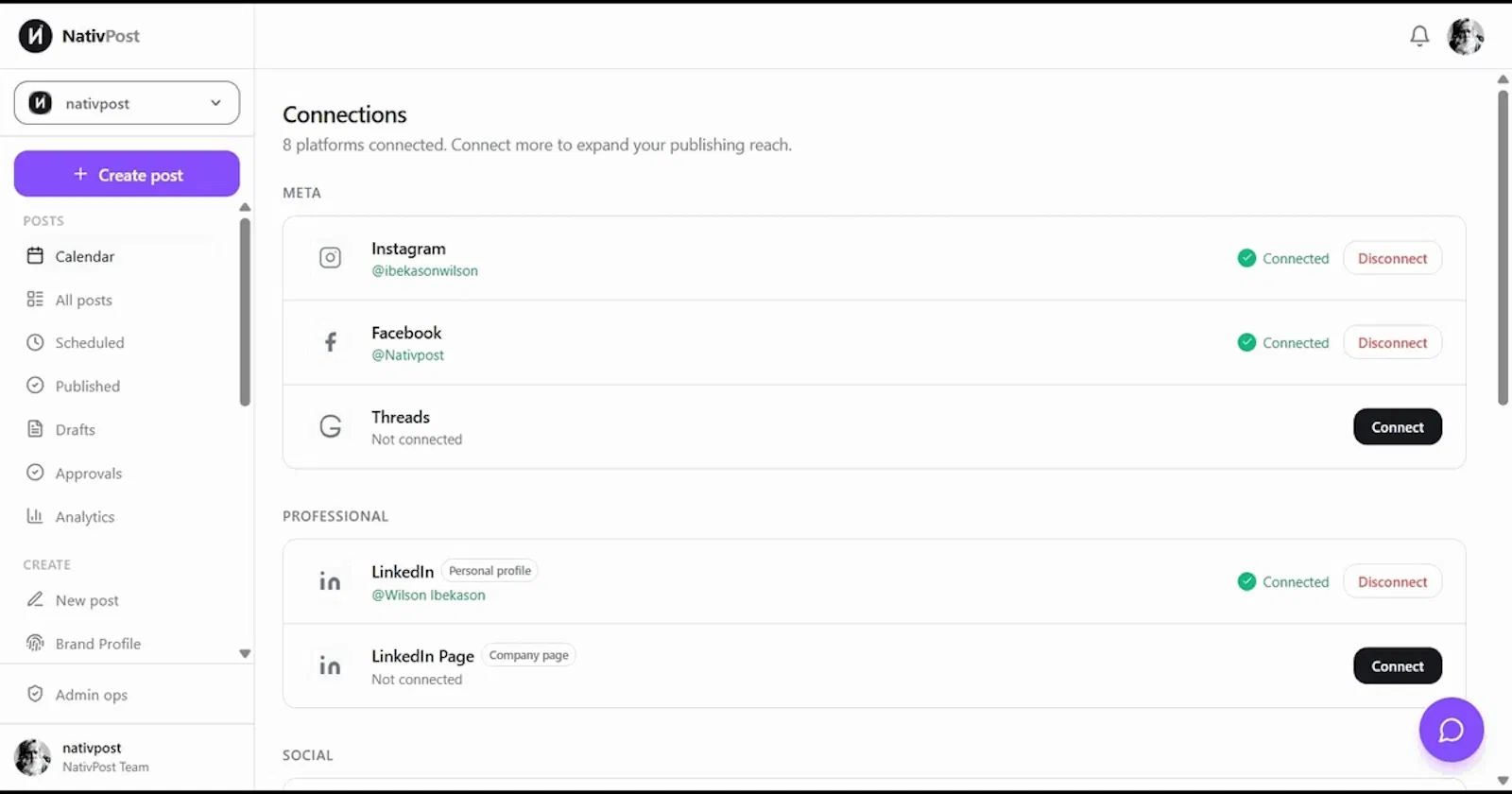Open the chat support bubble
The height and width of the screenshot is (794, 1512).
point(1451,730)
